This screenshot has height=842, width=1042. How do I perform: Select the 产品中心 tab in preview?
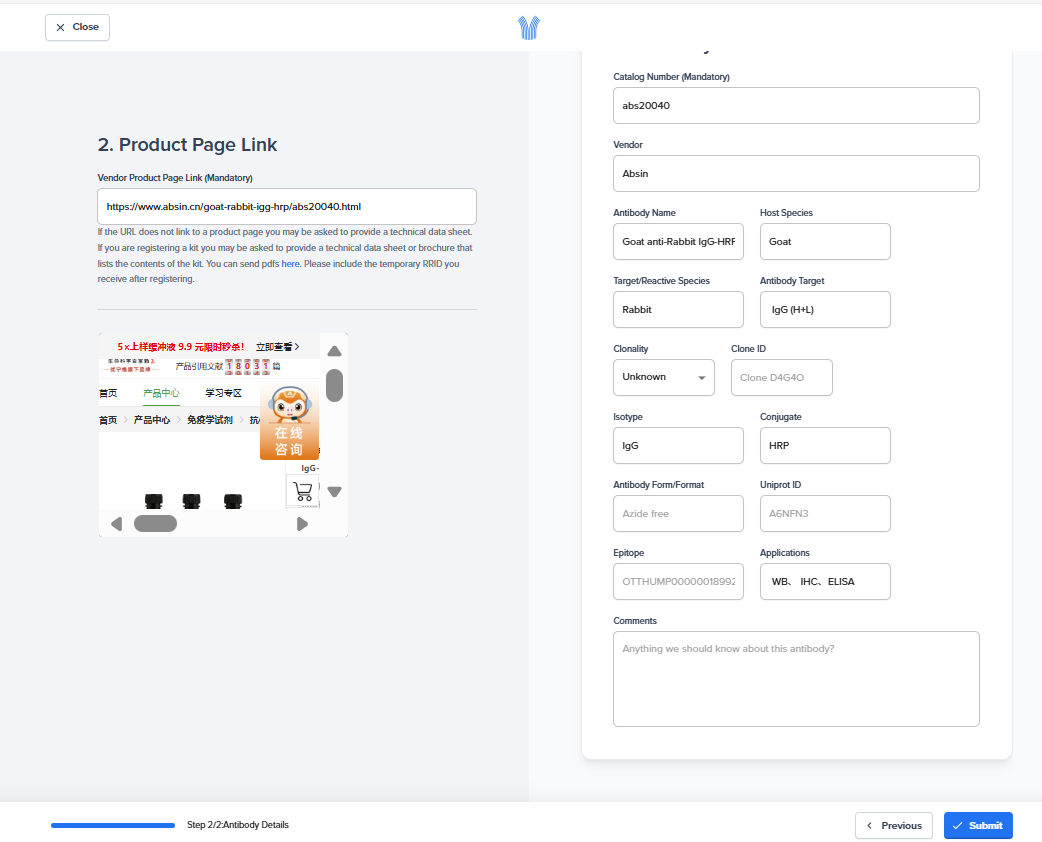pyautogui.click(x=161, y=393)
